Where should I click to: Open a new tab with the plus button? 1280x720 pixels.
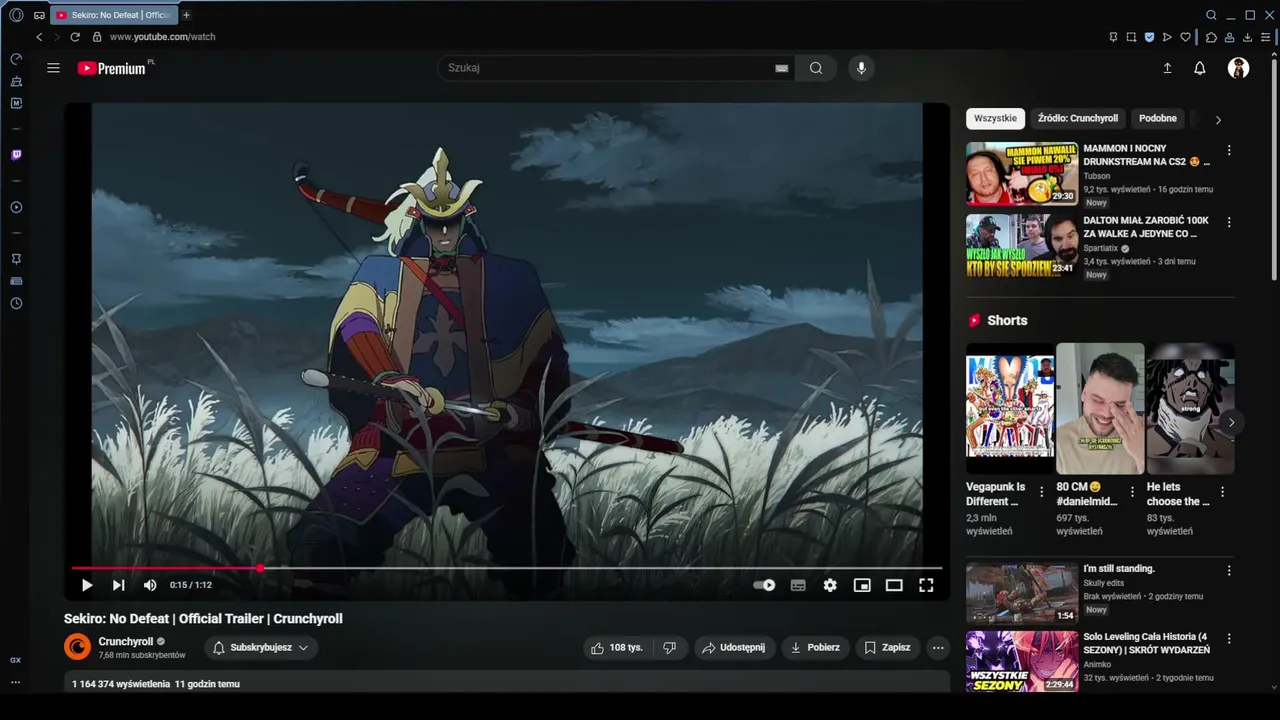pyautogui.click(x=186, y=15)
